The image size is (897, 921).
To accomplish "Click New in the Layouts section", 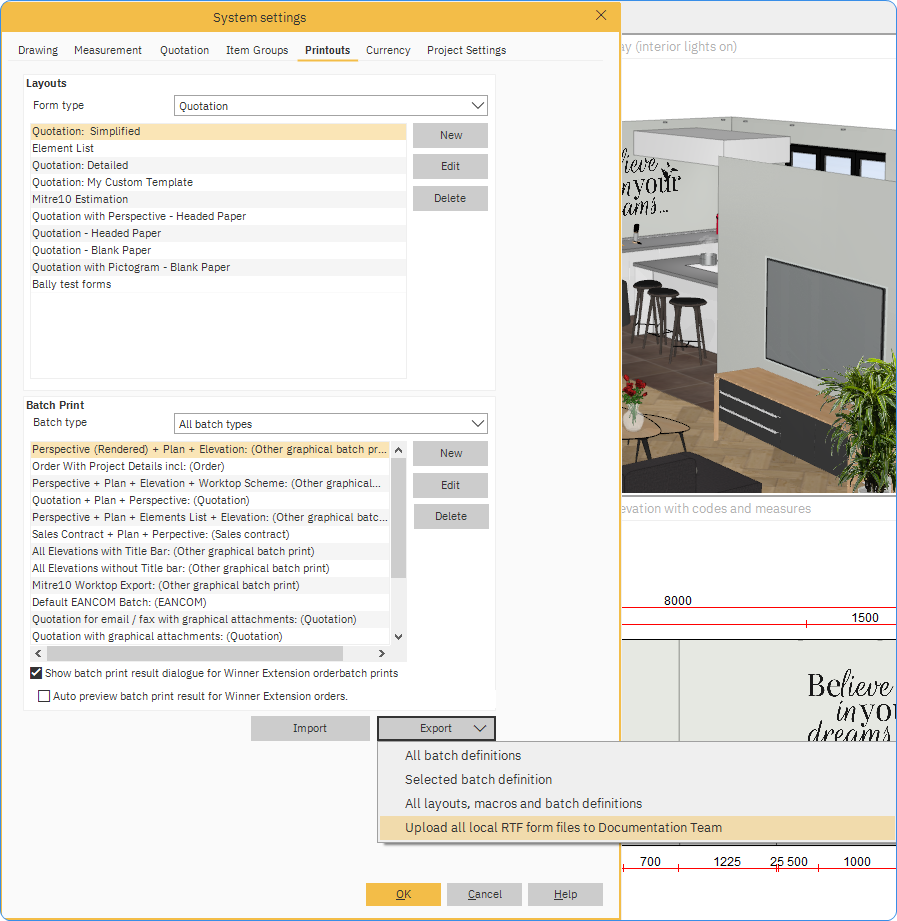I will 450,135.
